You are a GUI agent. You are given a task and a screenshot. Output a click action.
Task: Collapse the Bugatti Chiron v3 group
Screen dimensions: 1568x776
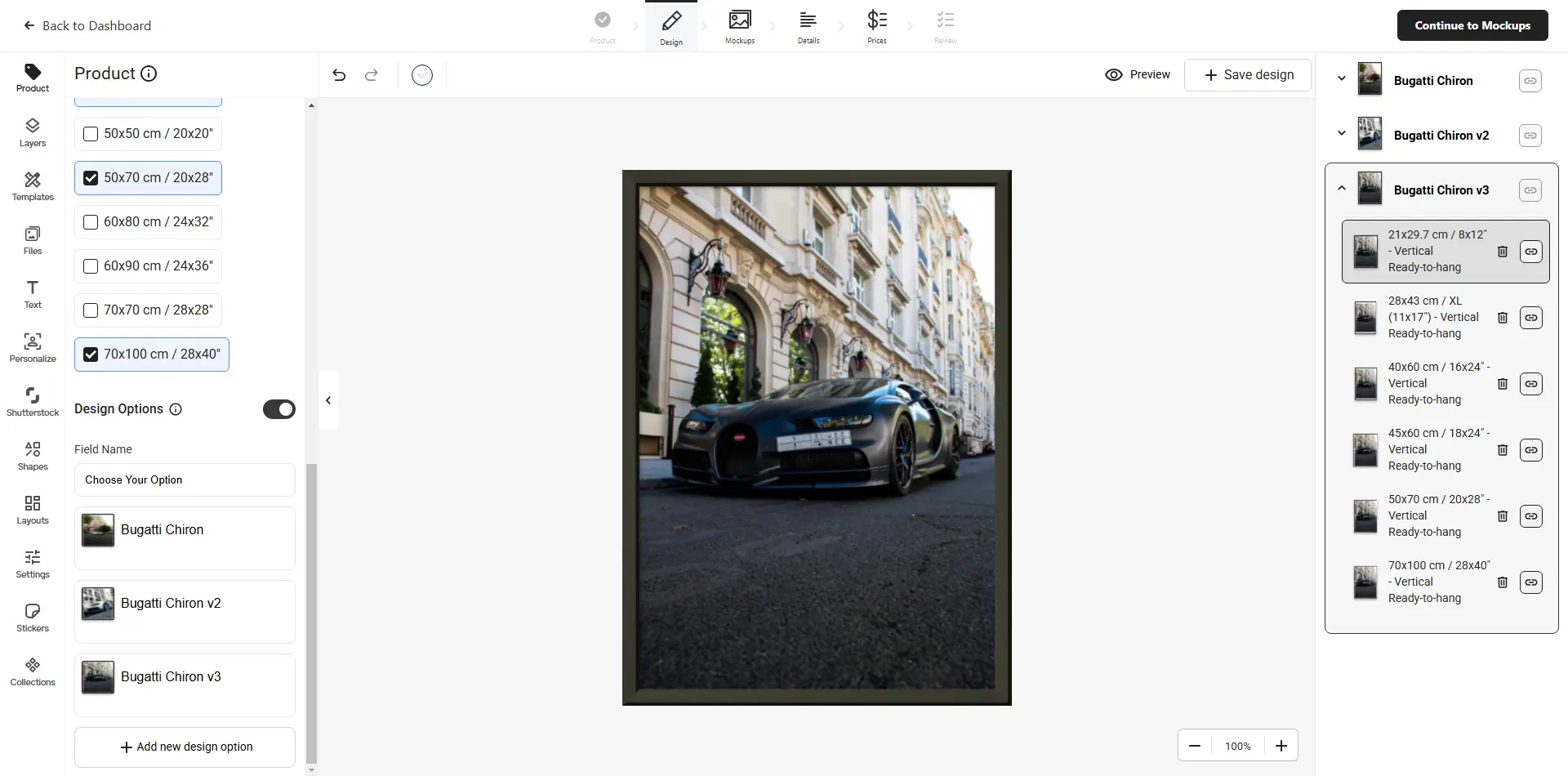click(1341, 189)
